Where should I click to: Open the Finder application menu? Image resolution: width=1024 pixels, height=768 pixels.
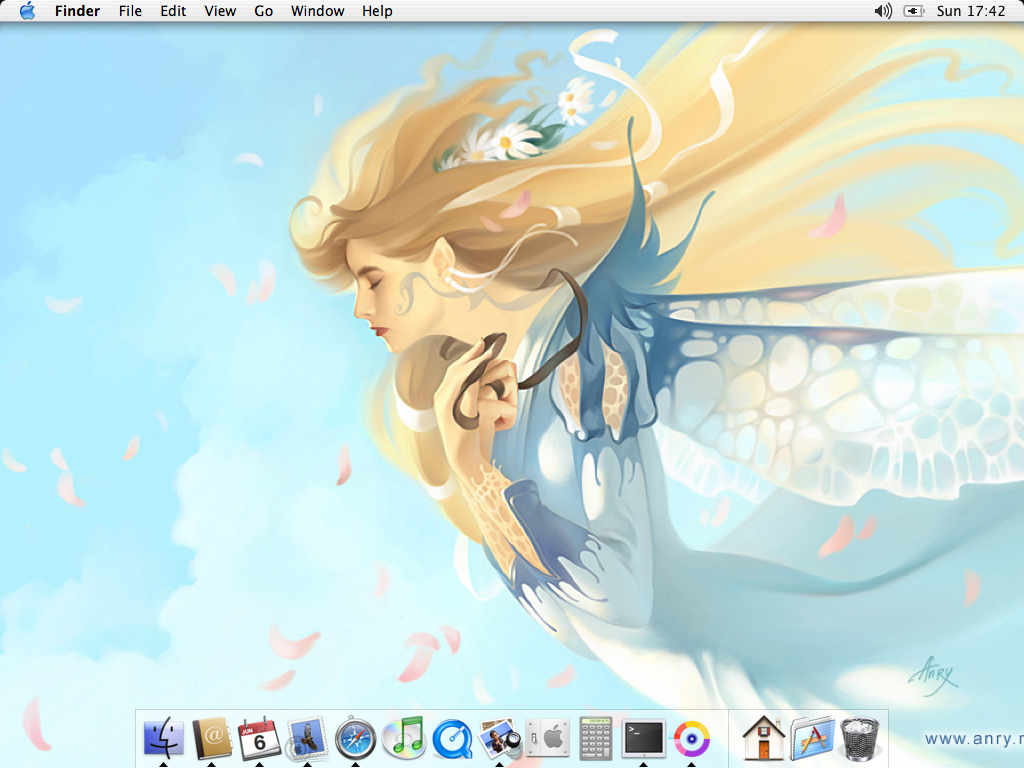click(77, 11)
